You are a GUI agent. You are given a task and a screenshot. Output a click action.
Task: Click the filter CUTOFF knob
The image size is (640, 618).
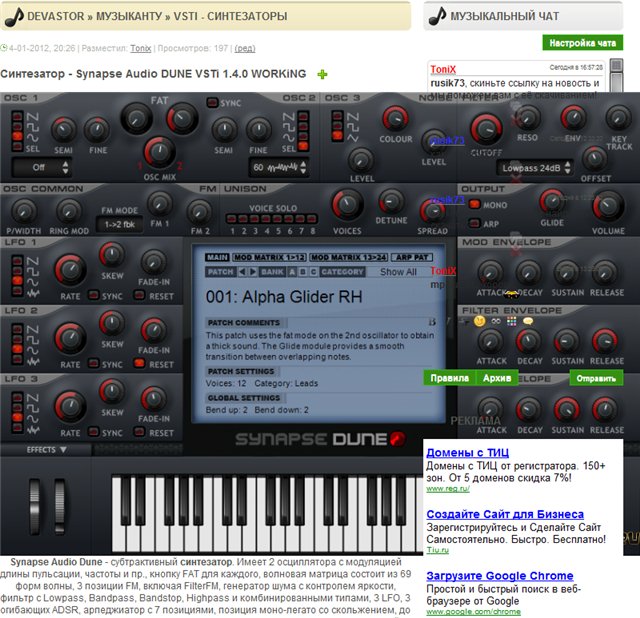point(486,130)
